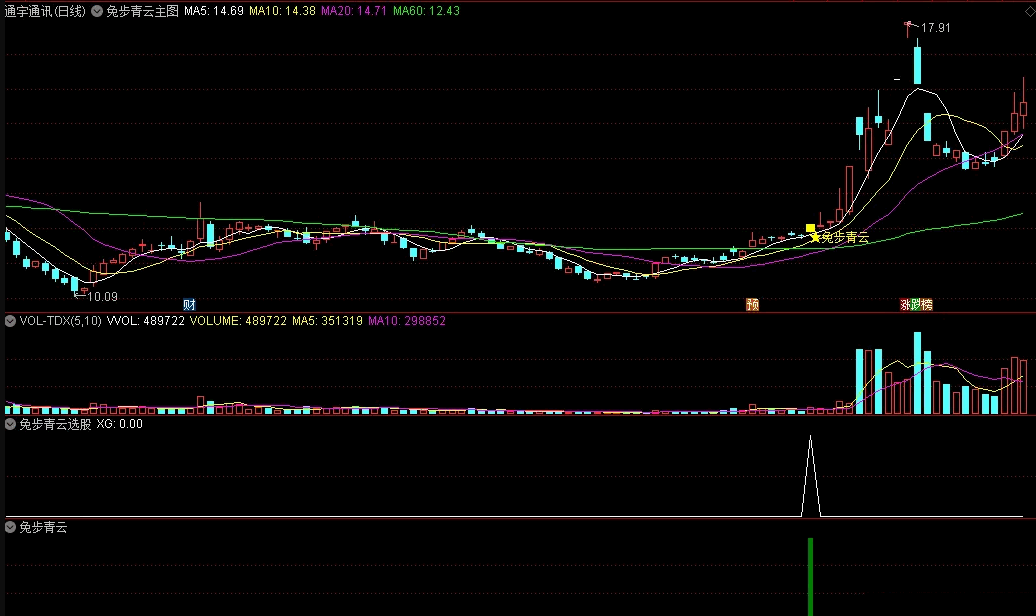Open the 兔步青云主图 indicator menu circle icon
The width and height of the screenshot is (1036, 616).
click(x=97, y=11)
